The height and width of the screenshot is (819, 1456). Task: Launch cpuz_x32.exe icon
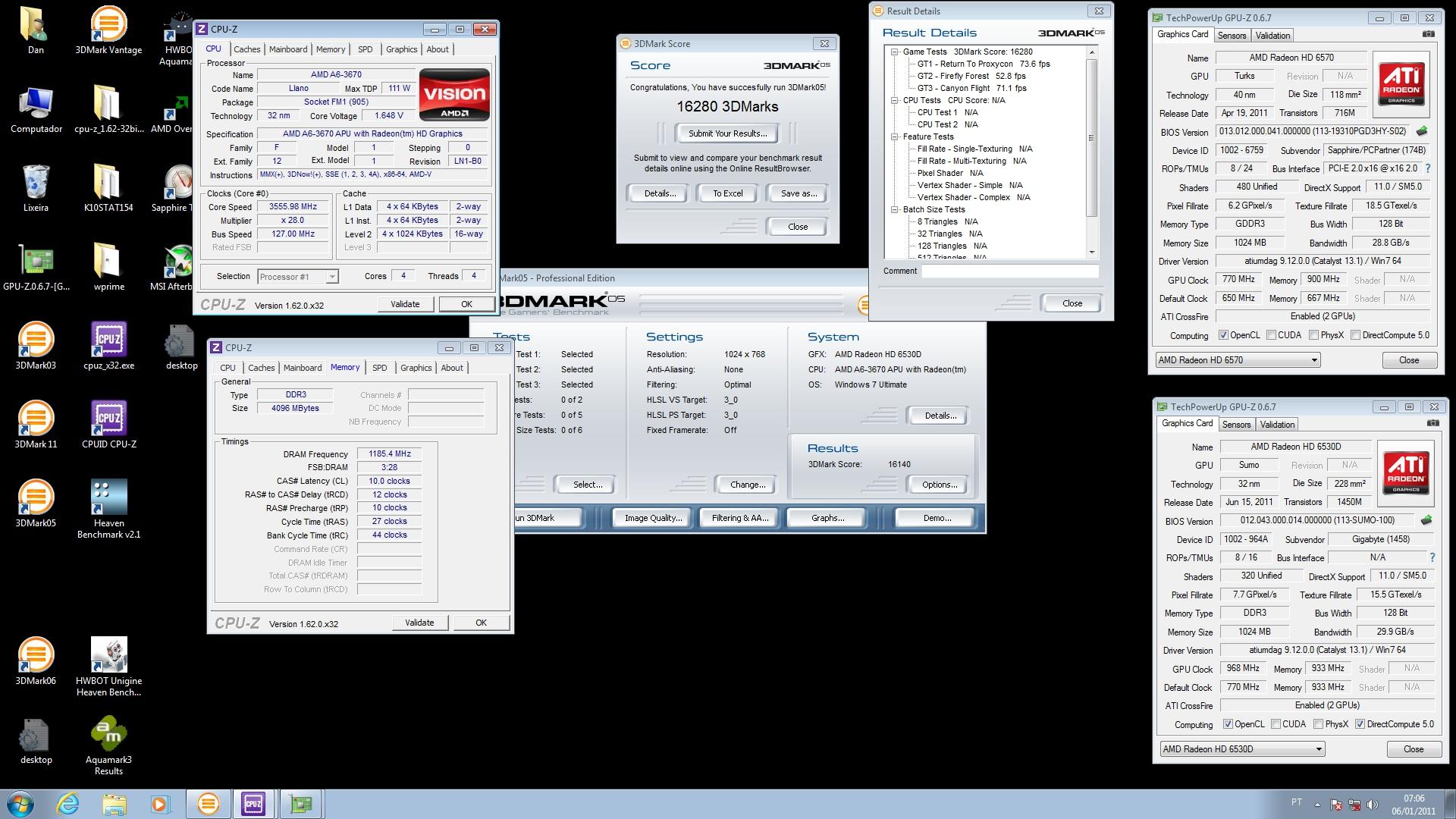coord(108,346)
